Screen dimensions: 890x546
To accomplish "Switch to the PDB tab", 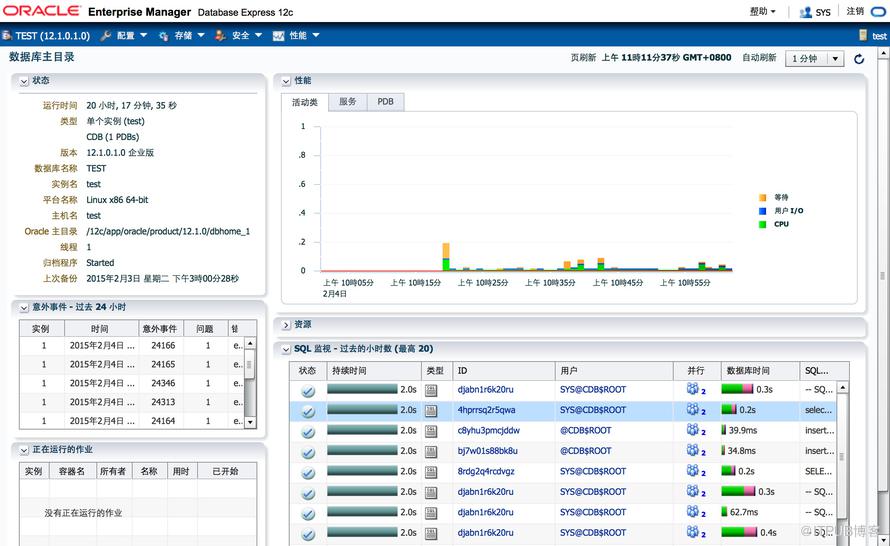I will coord(385,102).
